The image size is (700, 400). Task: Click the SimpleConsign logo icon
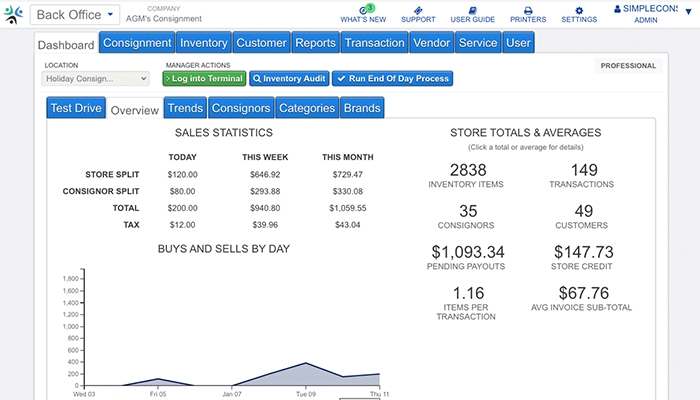(x=13, y=17)
